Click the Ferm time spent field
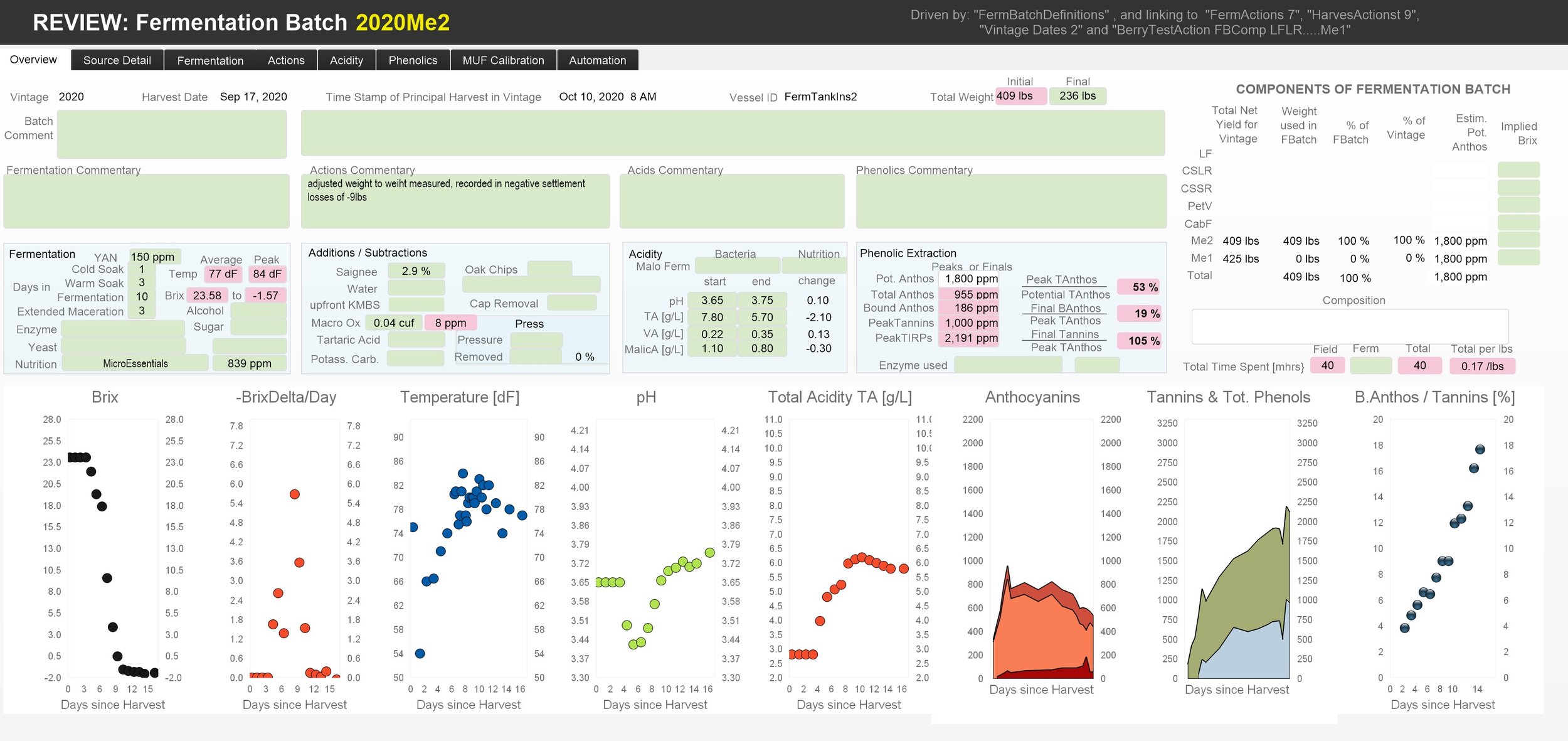1568x741 pixels. pos(1370,366)
